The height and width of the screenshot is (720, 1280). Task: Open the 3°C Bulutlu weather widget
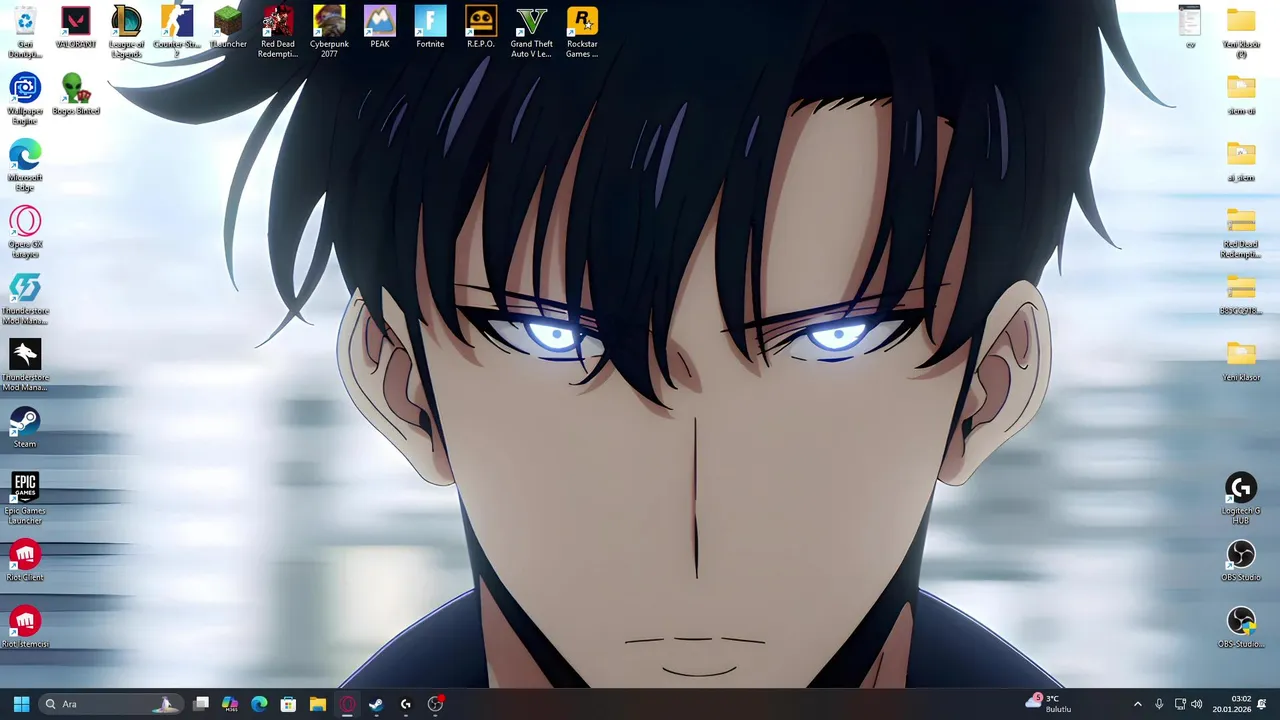(x=1050, y=704)
